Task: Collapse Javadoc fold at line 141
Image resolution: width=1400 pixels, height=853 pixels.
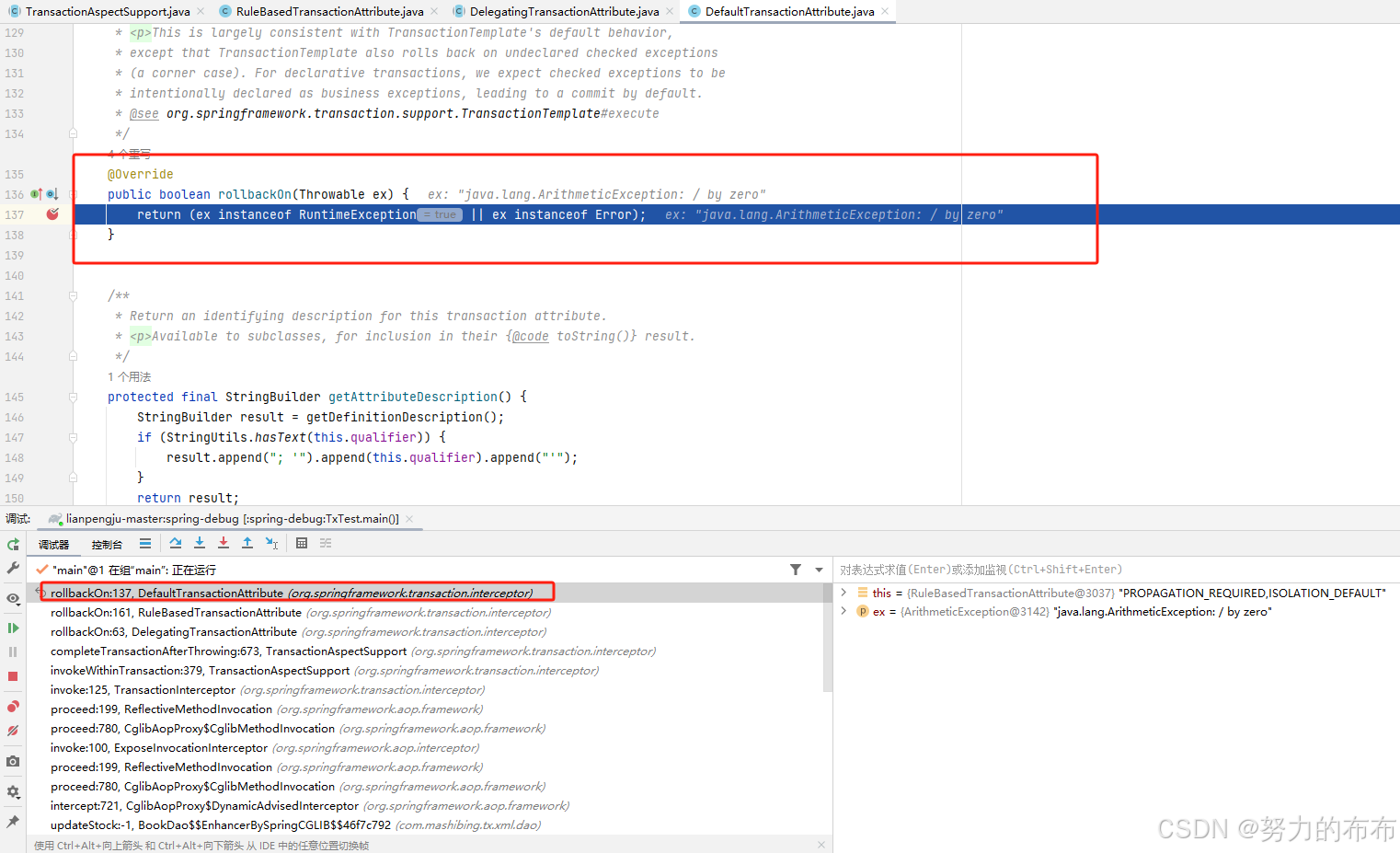Action: click(73, 295)
